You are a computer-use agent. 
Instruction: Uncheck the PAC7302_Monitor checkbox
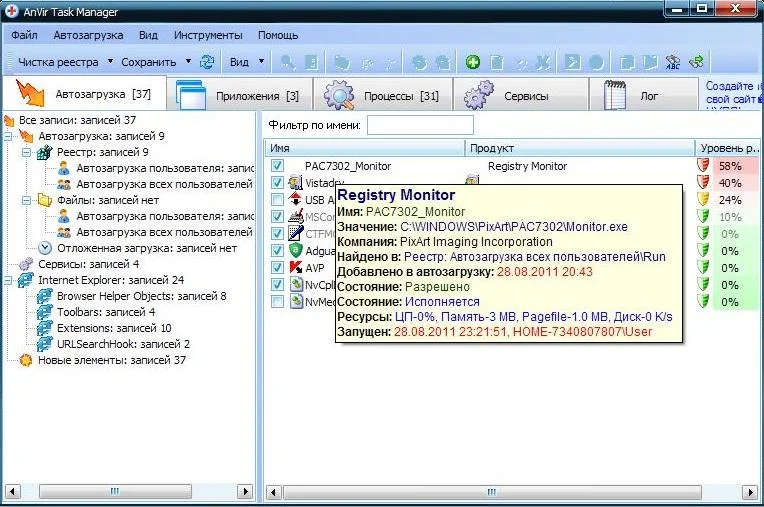point(277,166)
